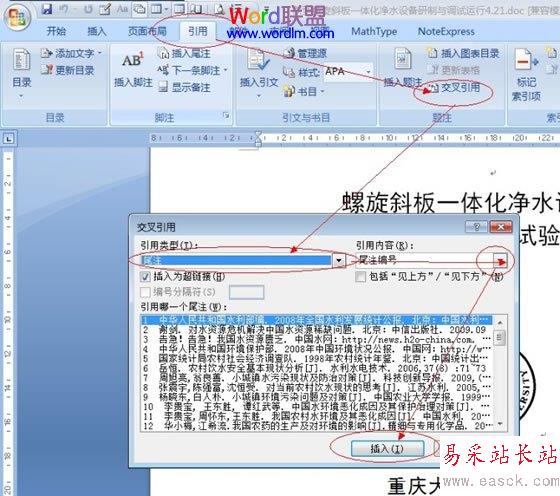Select endnote 3 告急！告急！ entry
The image size is (560, 496).
click(317, 339)
